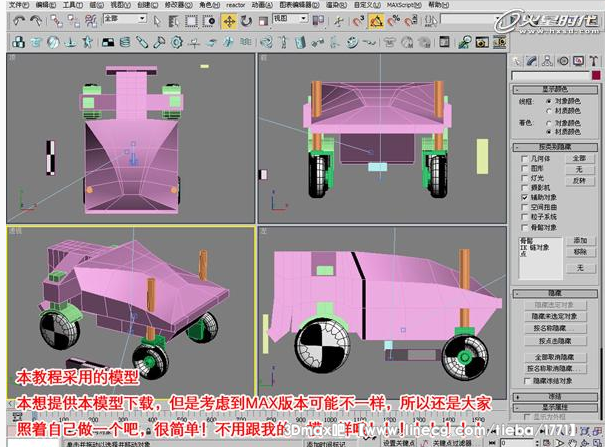Click the Unlink Selection icon
Image resolution: width=605 pixels, height=447 pixels.
pos(73,21)
